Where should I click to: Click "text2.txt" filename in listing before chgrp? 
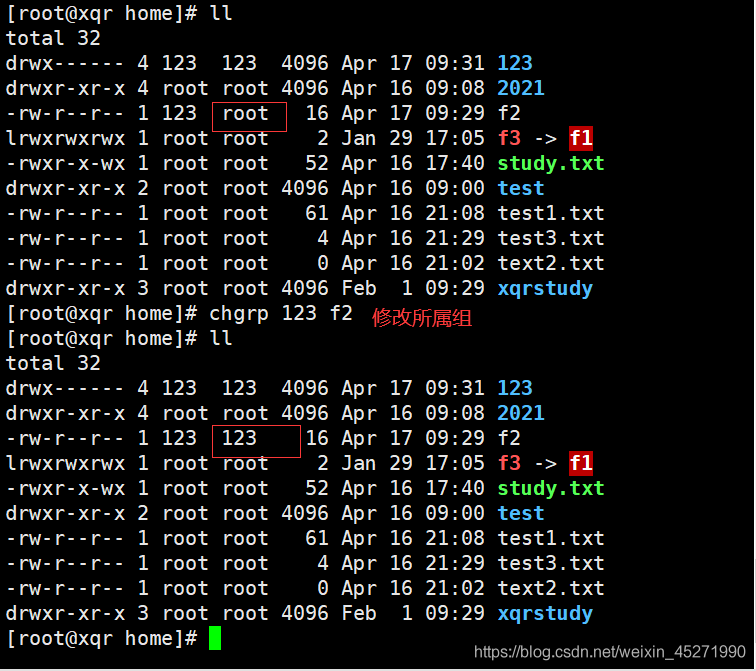[x=551, y=264]
